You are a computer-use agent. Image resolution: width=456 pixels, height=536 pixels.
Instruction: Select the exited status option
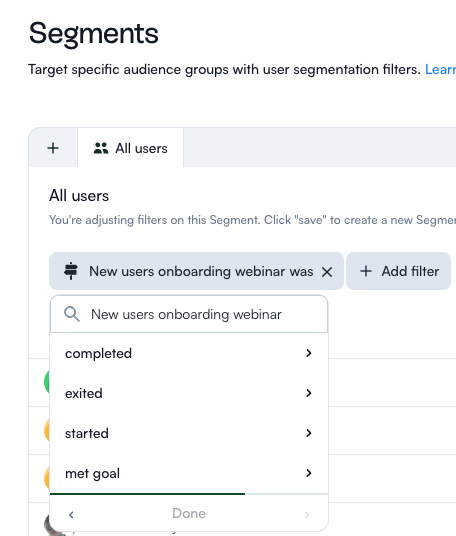189,393
